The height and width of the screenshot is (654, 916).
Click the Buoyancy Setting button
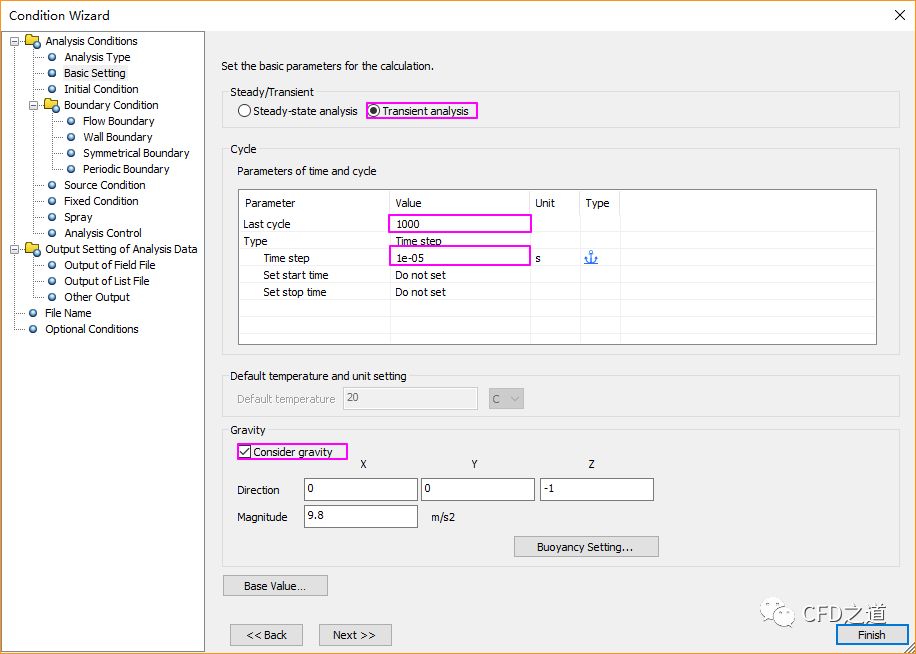pos(585,547)
